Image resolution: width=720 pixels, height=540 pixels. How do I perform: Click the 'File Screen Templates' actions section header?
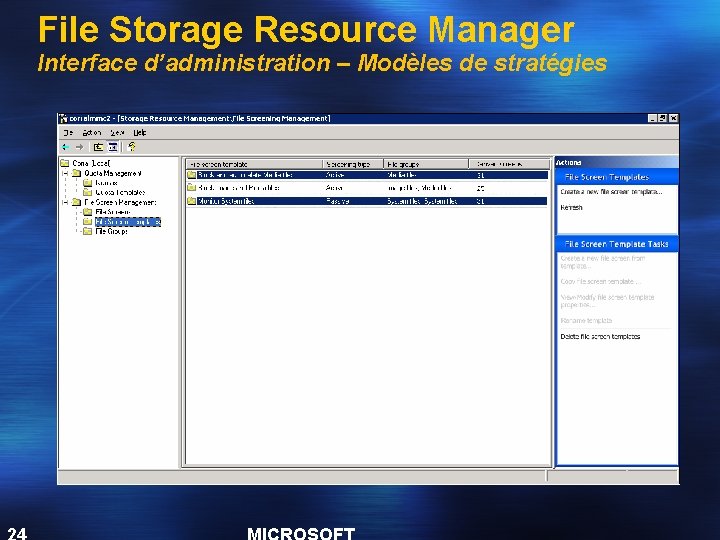pyautogui.click(x=617, y=177)
